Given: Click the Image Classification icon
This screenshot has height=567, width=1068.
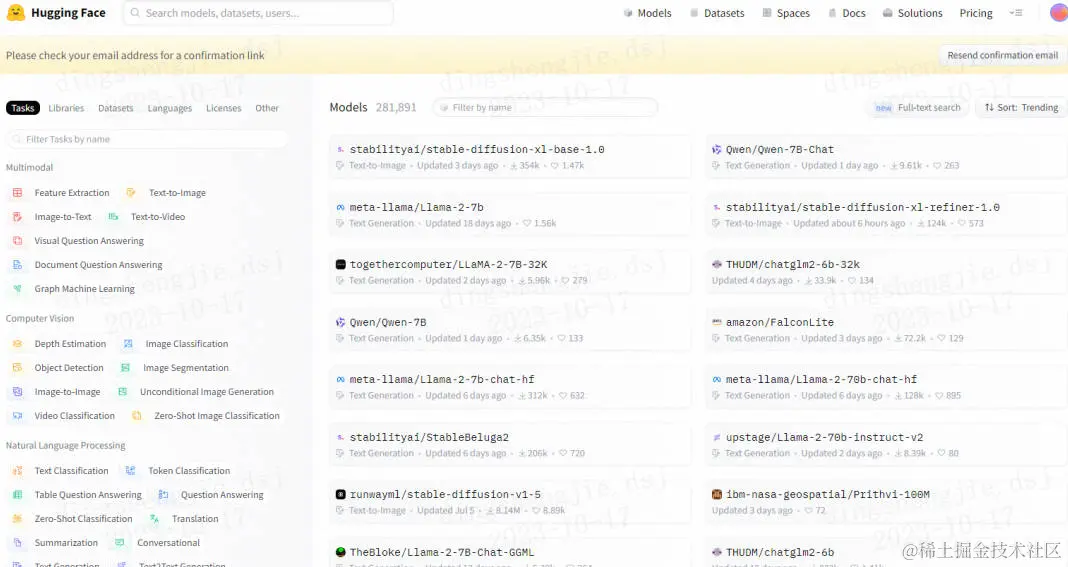Looking at the screenshot, I should 128,344.
